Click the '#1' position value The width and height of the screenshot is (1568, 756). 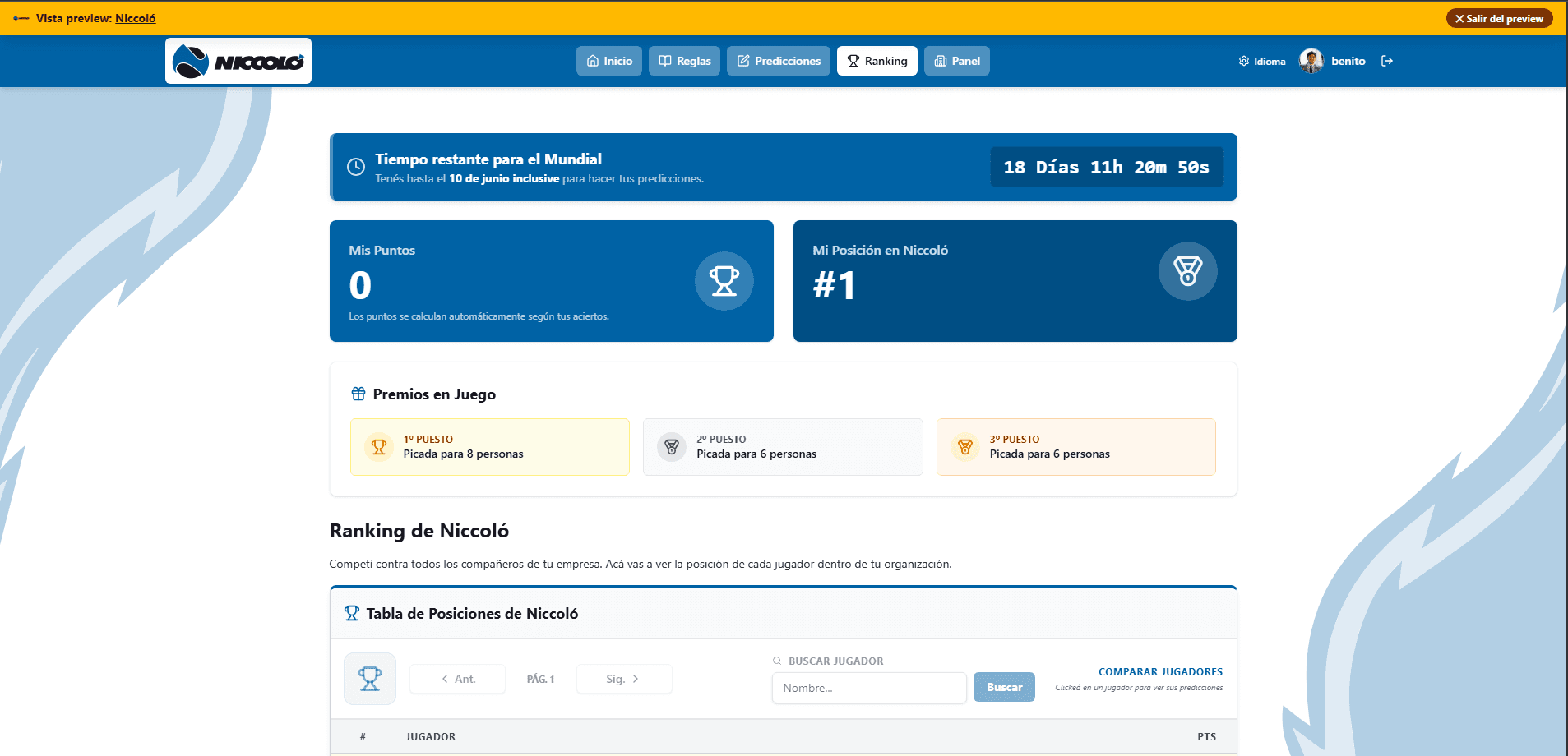click(x=835, y=285)
